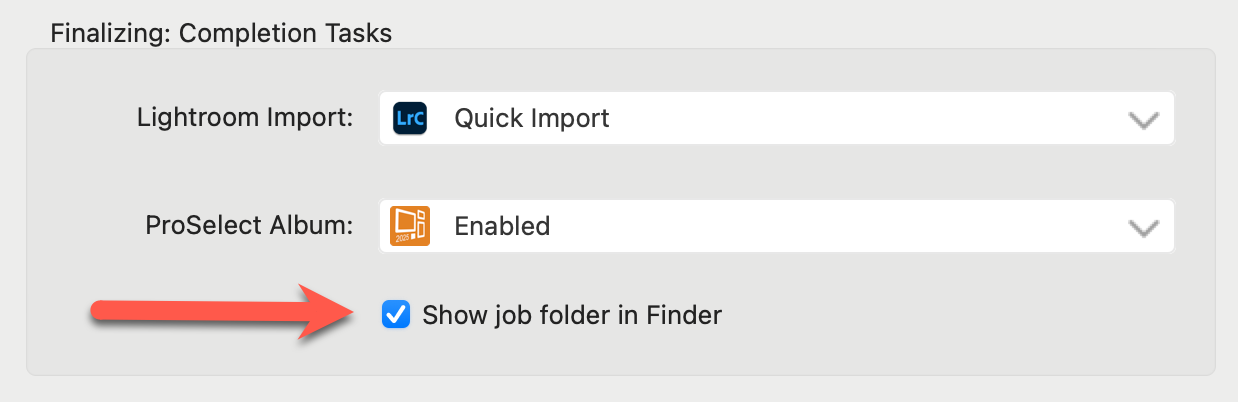Open the Quick Import combo box
This screenshot has width=1238, height=402.
(x=776, y=118)
